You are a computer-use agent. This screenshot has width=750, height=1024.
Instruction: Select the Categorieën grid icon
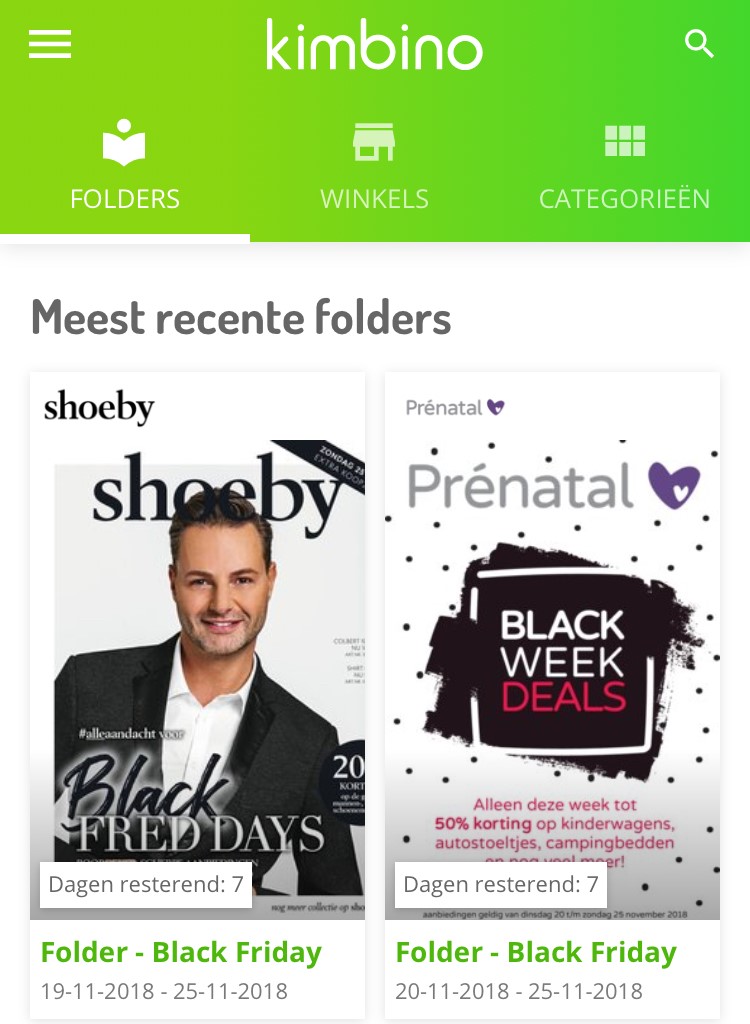(x=625, y=140)
